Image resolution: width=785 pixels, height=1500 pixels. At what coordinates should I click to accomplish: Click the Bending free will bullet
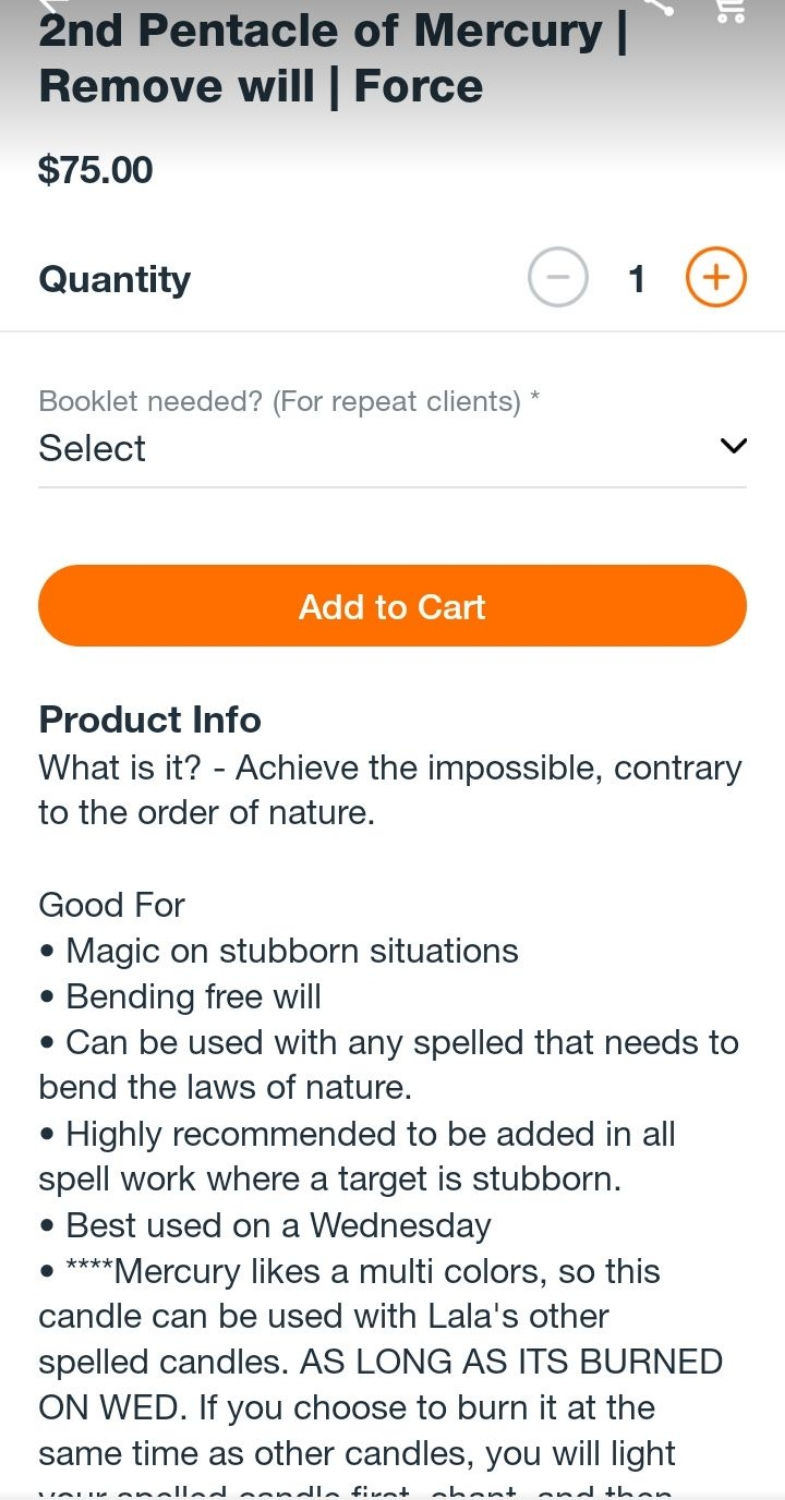click(193, 997)
